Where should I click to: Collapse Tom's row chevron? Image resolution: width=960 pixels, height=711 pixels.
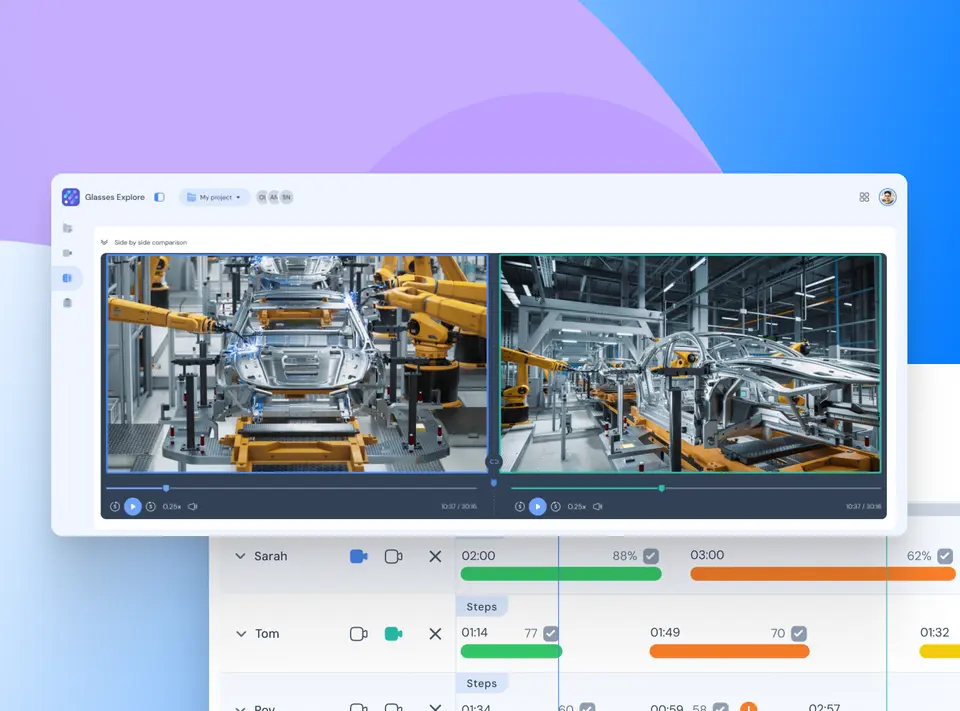pyautogui.click(x=241, y=634)
